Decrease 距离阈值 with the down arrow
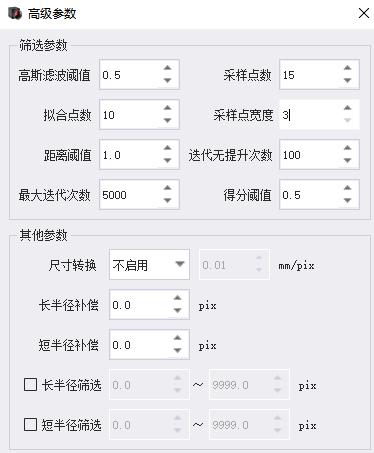This screenshot has width=374, height=453. [167, 161]
